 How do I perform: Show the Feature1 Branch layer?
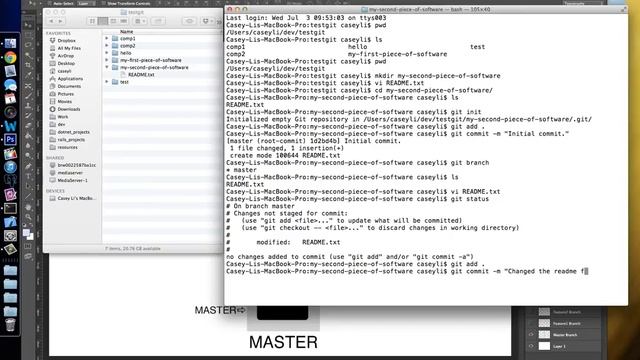(x=531, y=323)
